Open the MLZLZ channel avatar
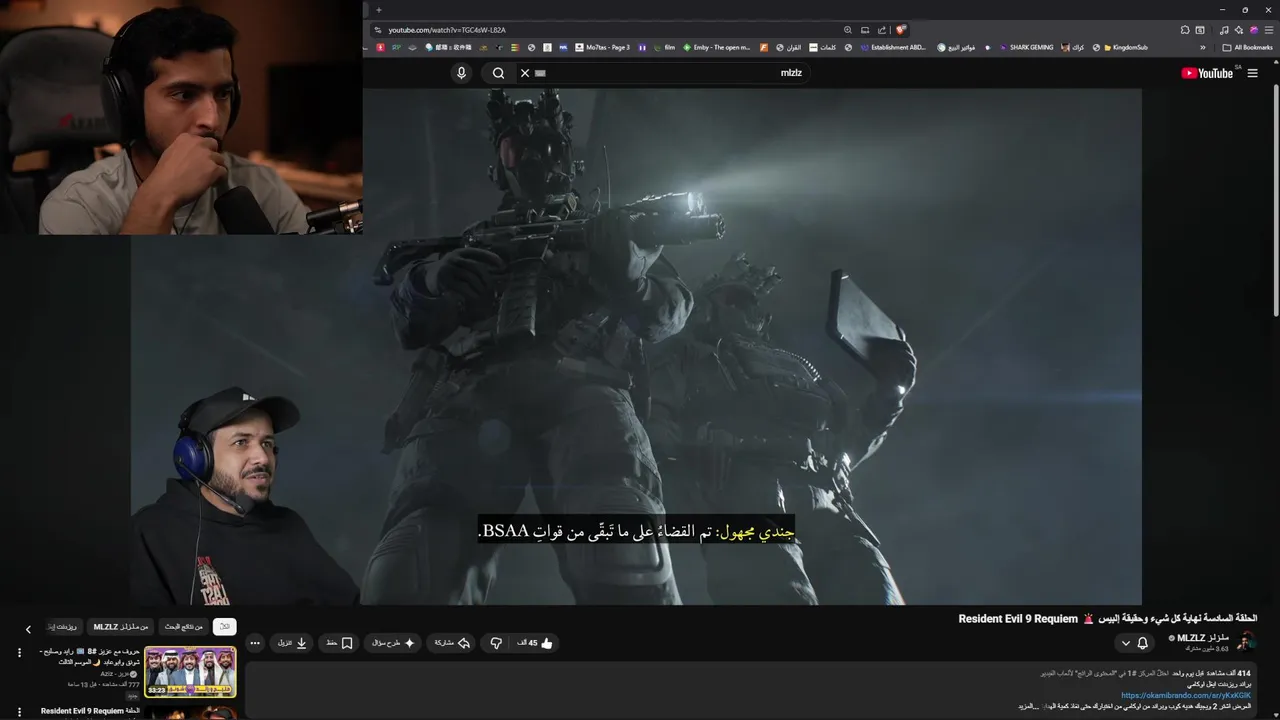 click(x=1246, y=642)
